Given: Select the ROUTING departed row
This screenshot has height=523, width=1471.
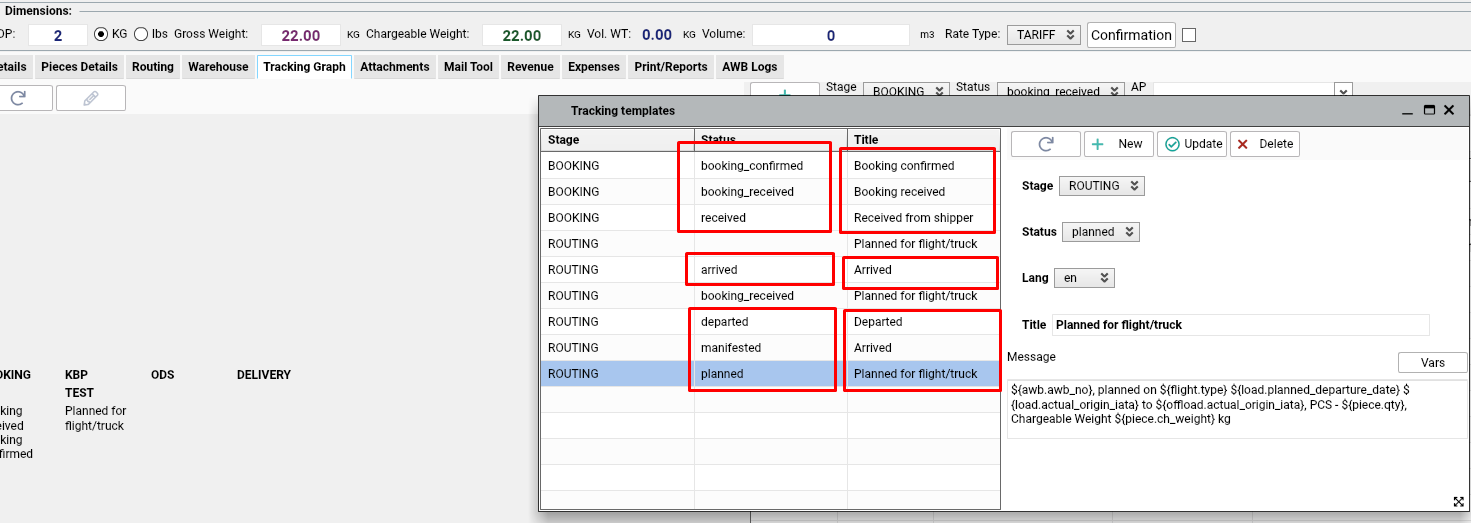Looking at the screenshot, I should coord(724,322).
